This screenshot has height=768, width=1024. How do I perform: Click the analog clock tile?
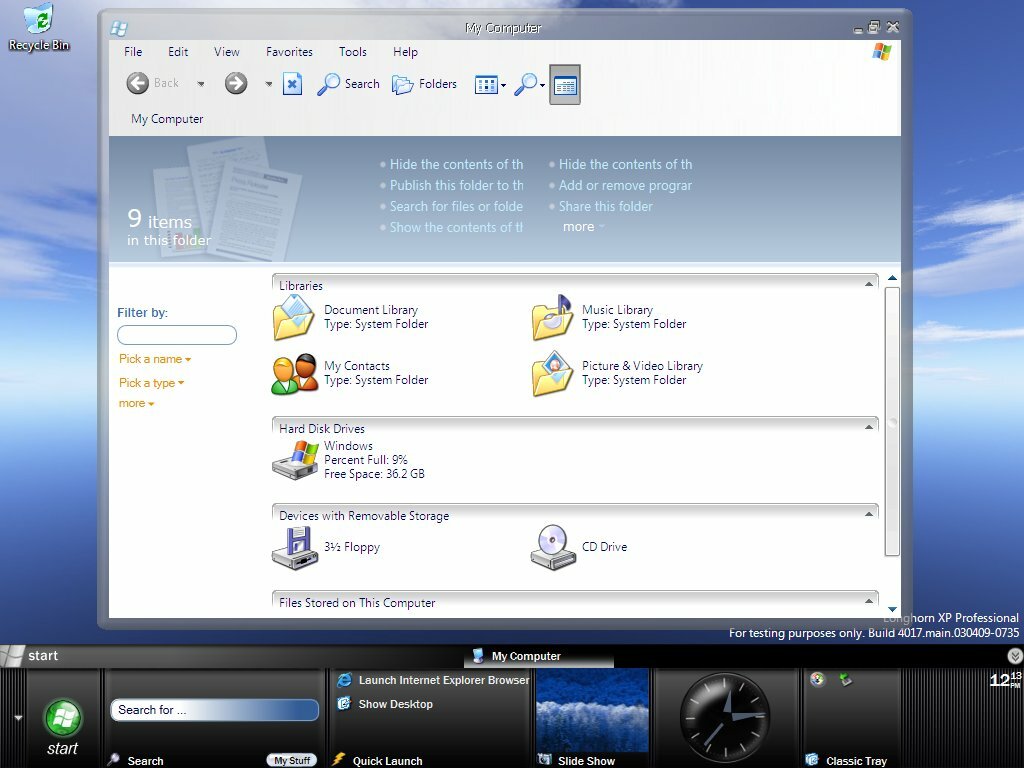(725, 716)
